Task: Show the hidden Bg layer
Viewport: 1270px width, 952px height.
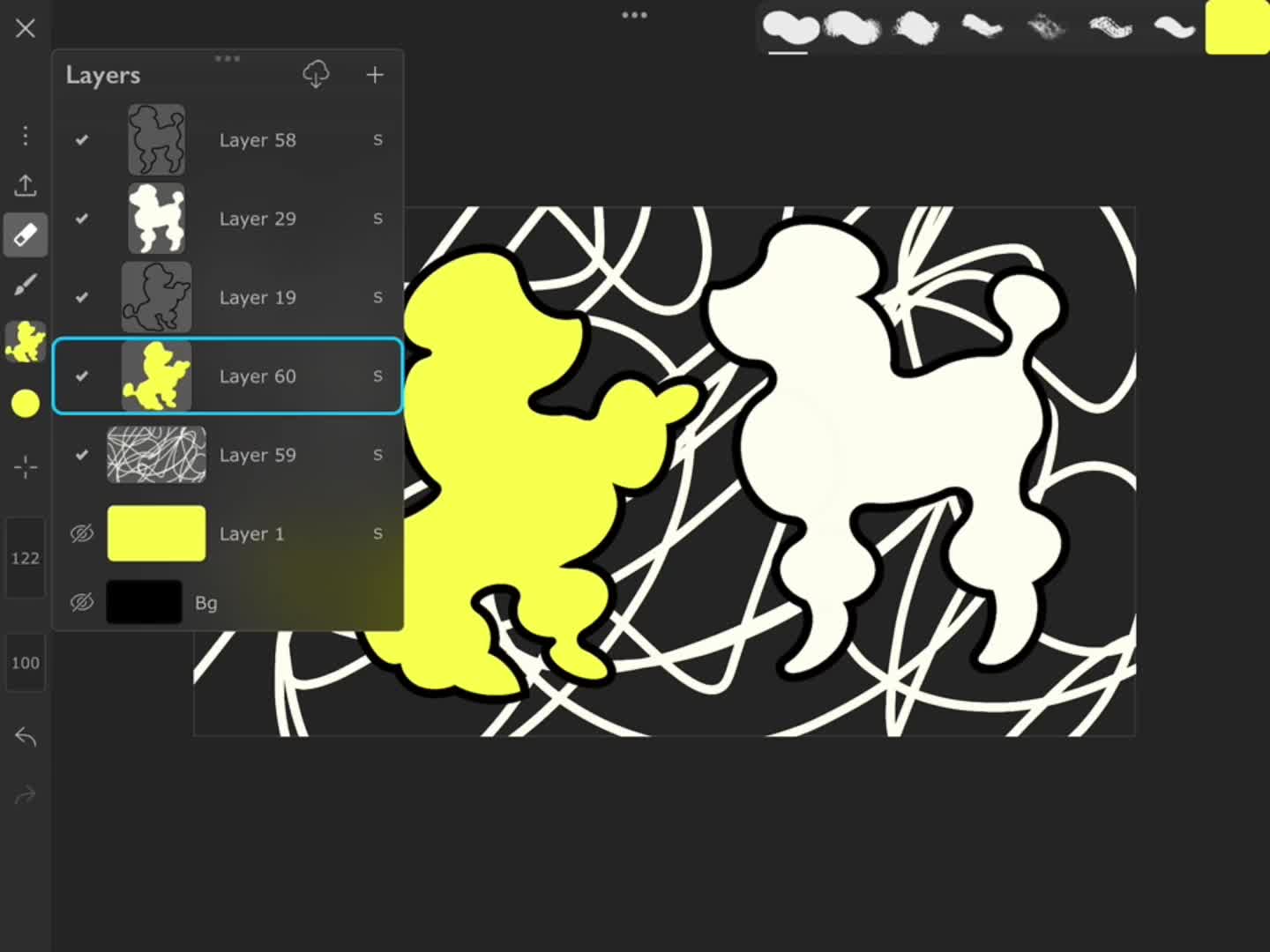Action: point(82,603)
